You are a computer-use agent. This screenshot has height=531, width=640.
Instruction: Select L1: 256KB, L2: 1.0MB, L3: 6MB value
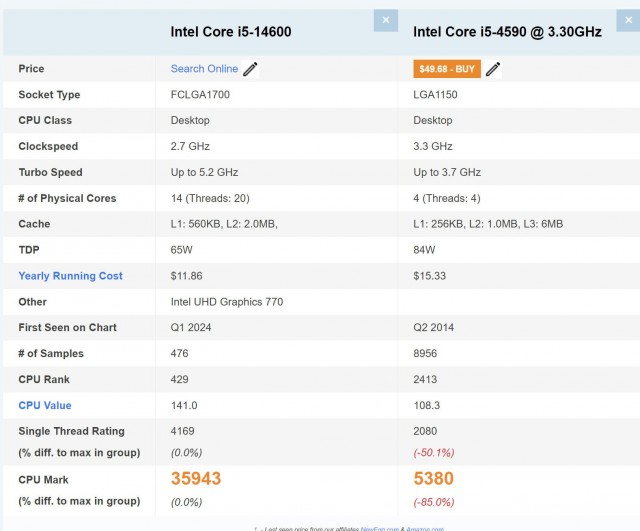pos(488,224)
